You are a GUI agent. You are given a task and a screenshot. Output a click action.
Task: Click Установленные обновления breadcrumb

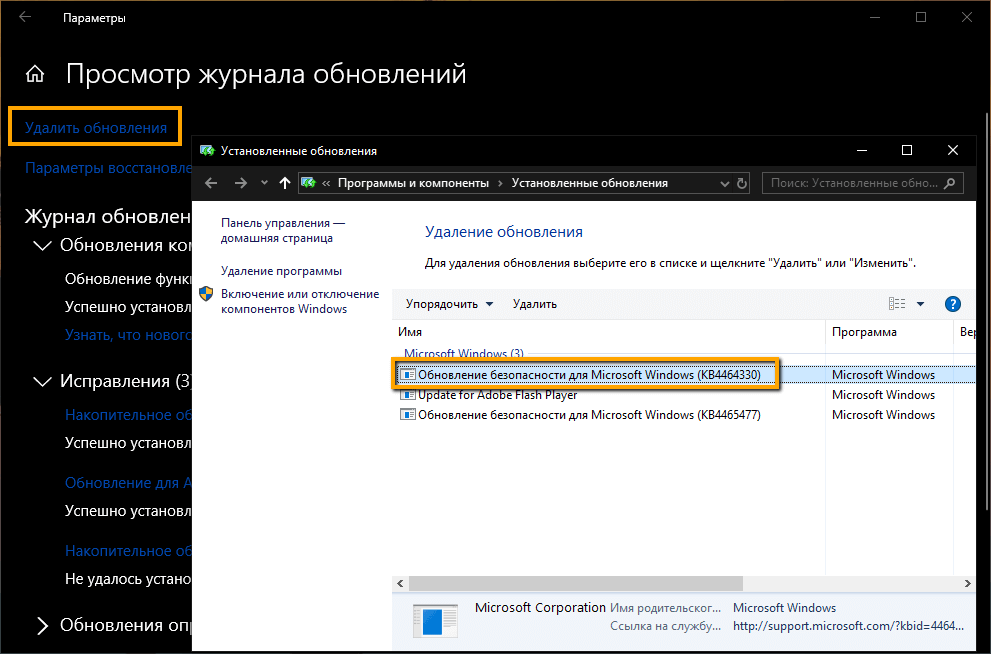[x=590, y=183]
